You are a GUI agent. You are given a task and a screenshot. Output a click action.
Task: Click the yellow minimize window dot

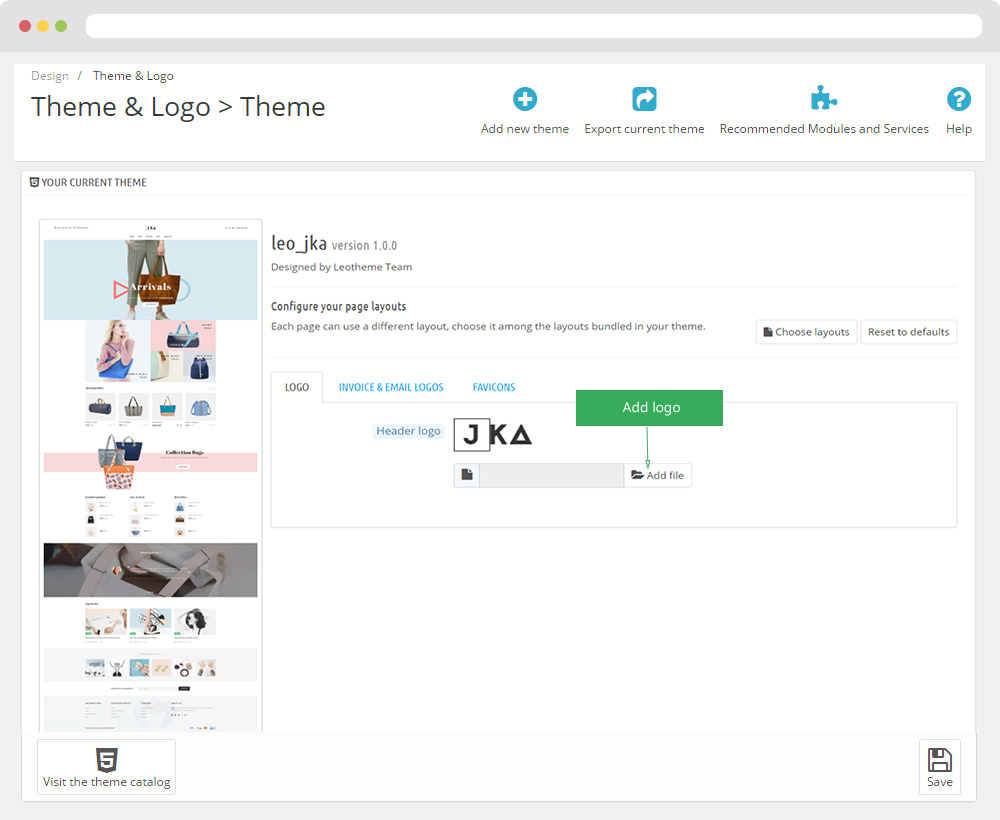(x=43, y=26)
